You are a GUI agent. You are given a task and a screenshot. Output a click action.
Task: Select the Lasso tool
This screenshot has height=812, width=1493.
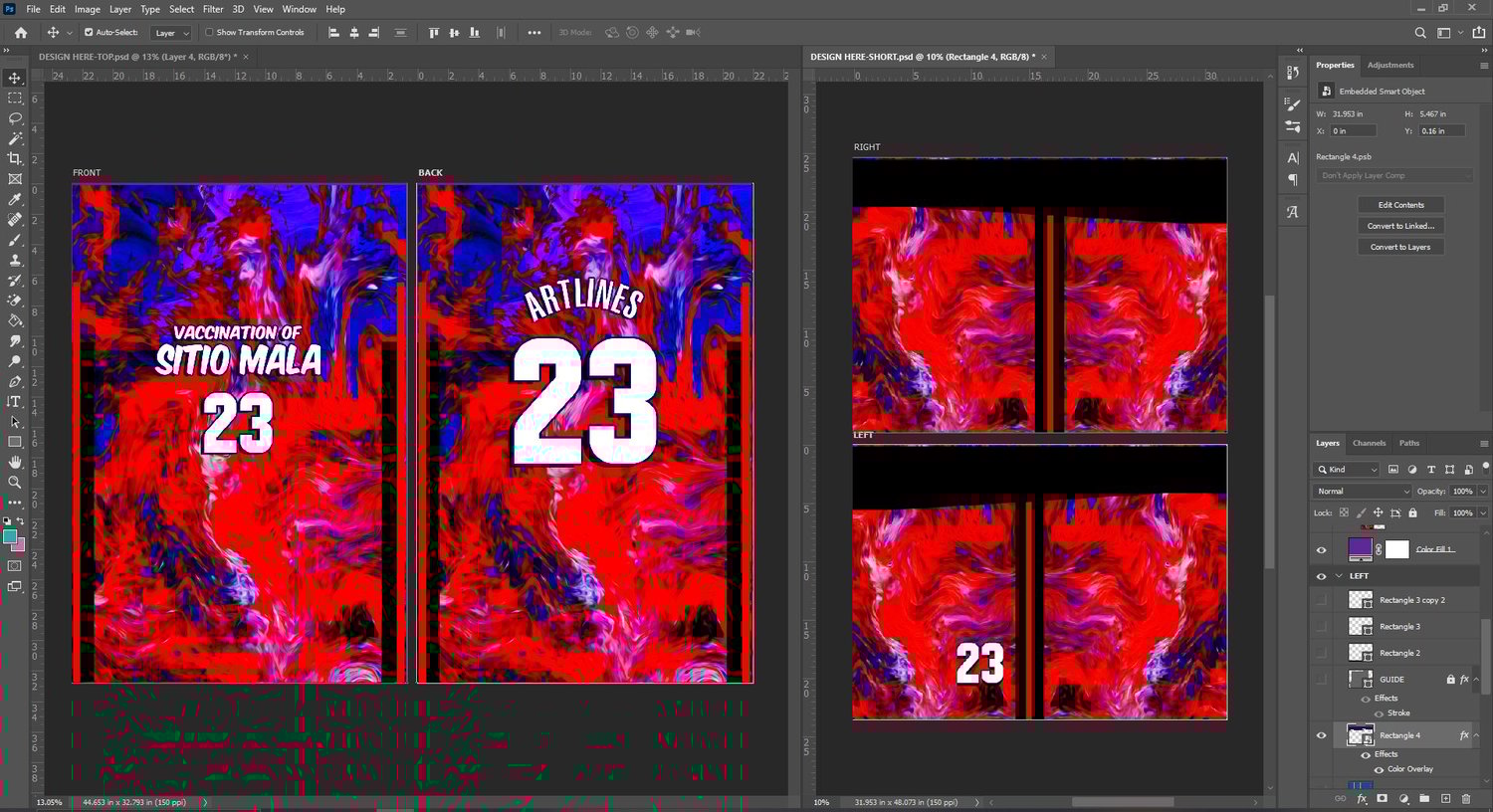15,118
